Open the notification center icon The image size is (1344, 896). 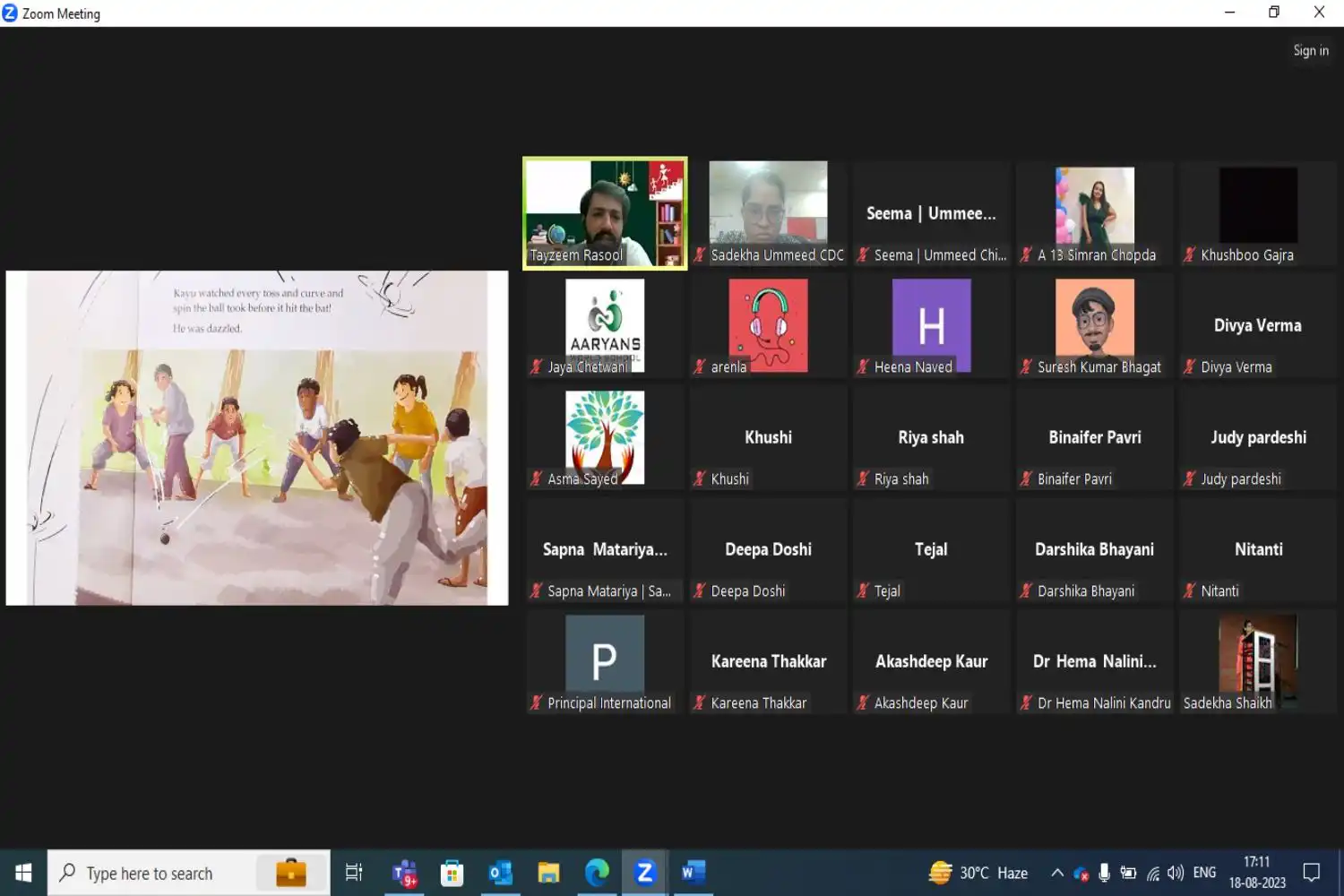1312,873
